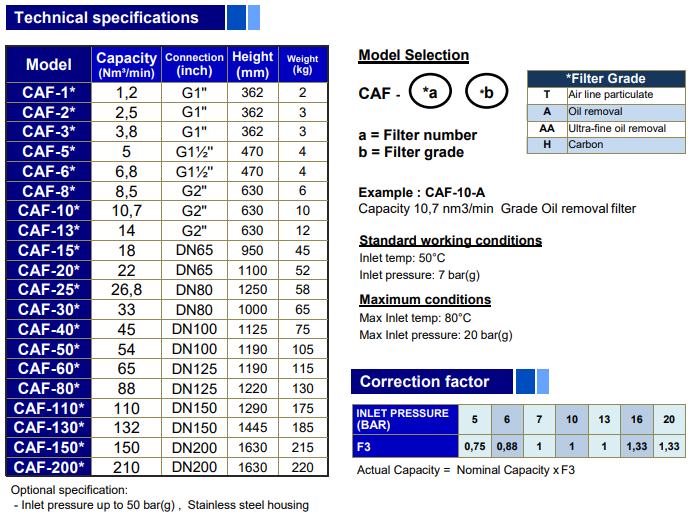This screenshot has height=523, width=697.
Task: Select the Capacity (Nm³/min) column header
Action: [126, 64]
